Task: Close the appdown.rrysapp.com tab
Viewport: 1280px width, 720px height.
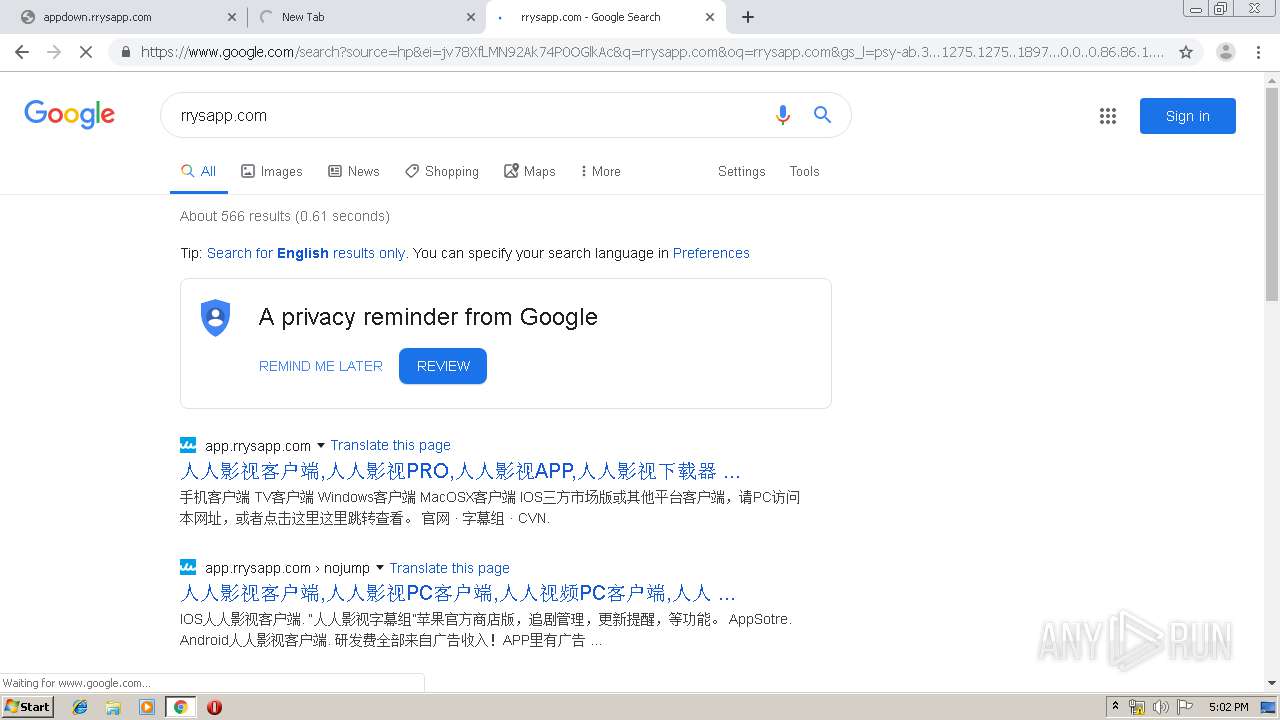Action: [x=231, y=17]
